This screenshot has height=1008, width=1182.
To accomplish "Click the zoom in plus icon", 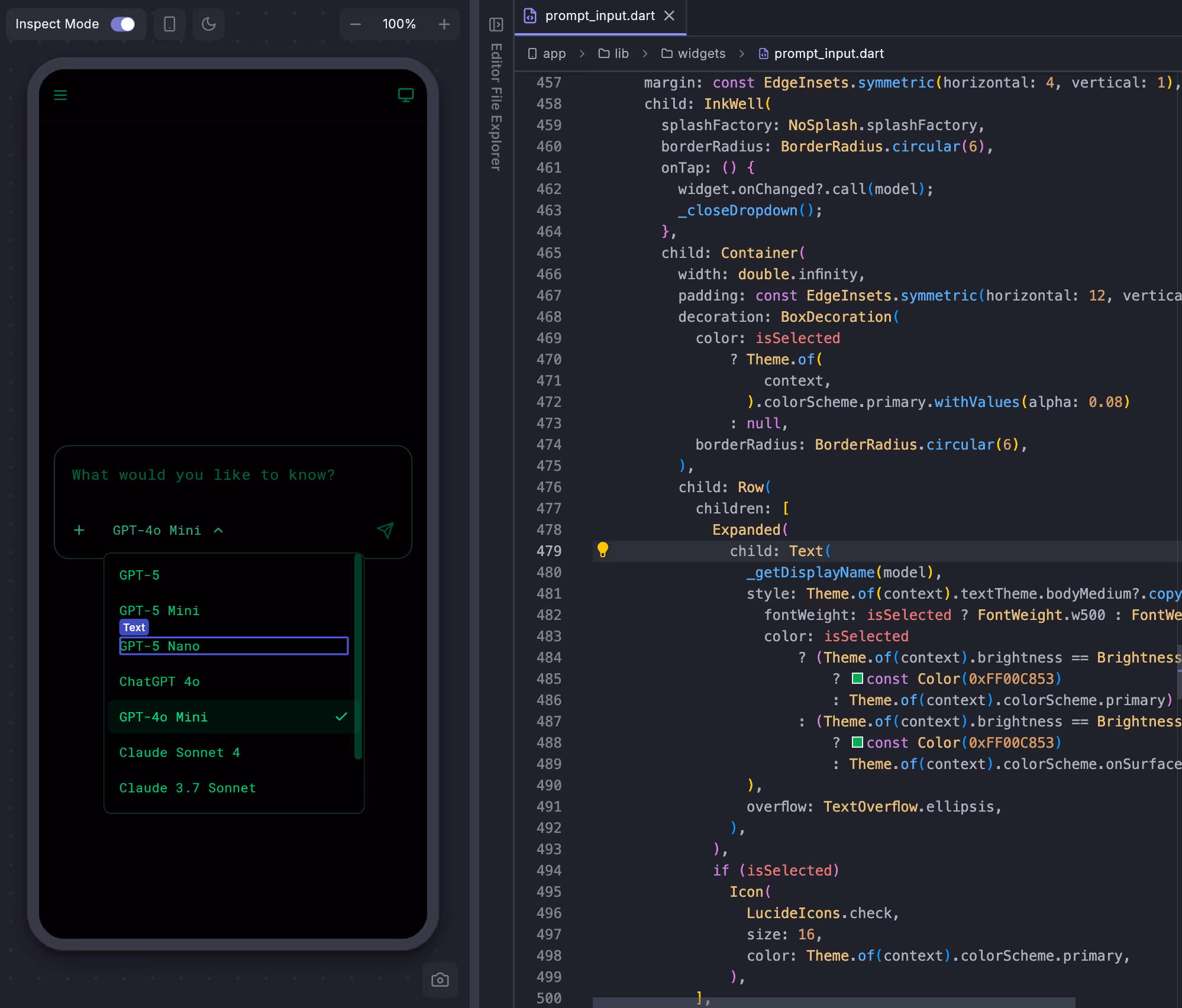I will [444, 24].
